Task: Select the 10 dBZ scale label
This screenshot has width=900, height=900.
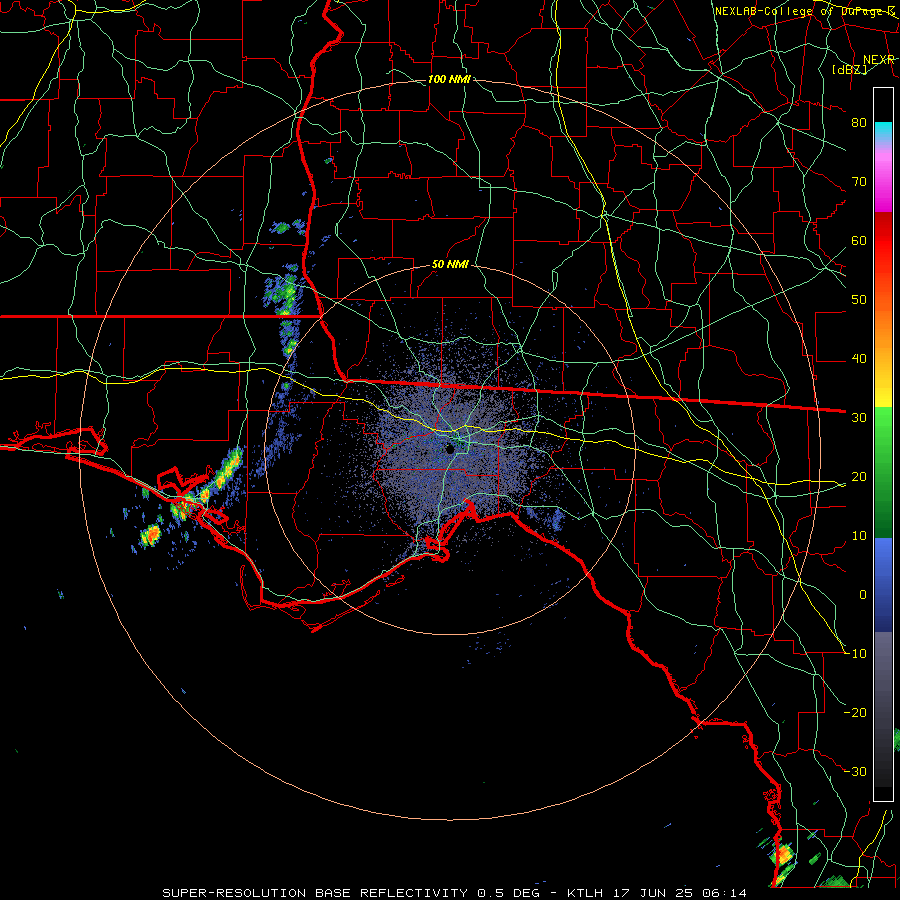Action: 859,536
